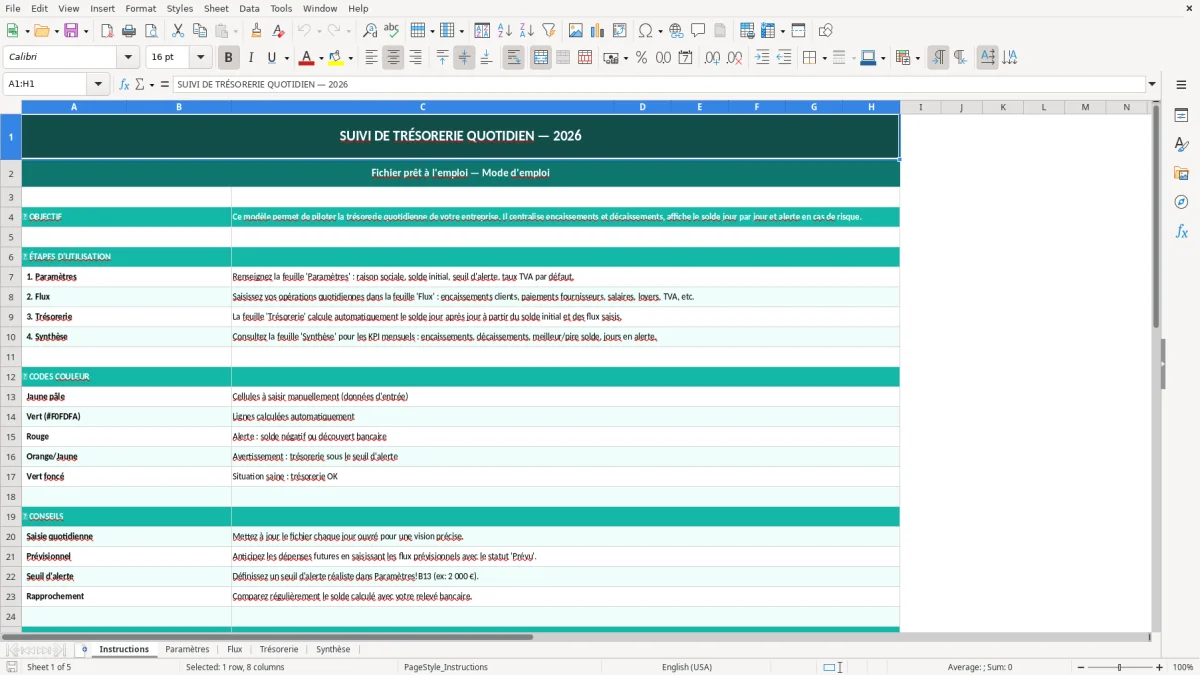Toggle Center Vertically alignment
The width and height of the screenshot is (1200, 675).
pos(464,58)
